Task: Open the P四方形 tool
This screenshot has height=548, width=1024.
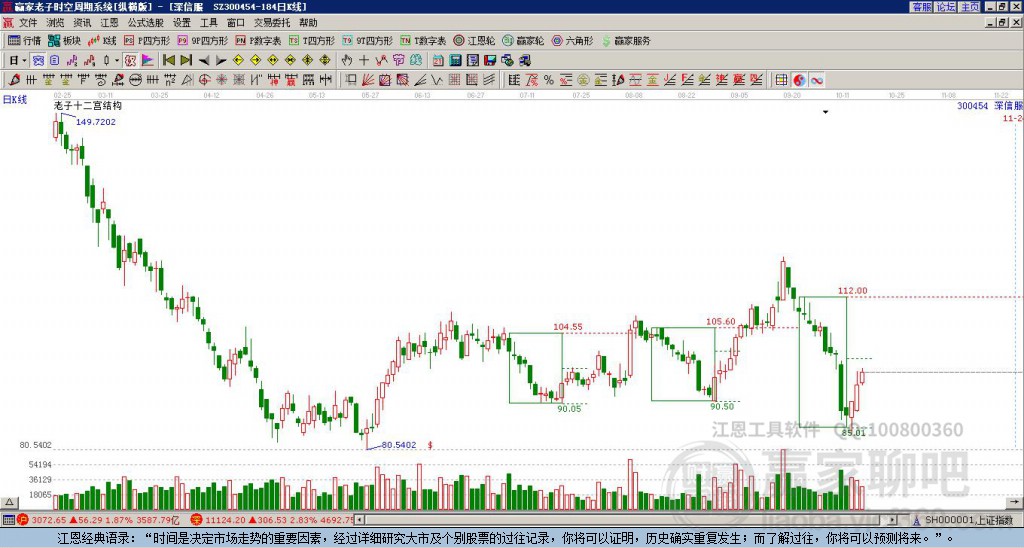Action: pyautogui.click(x=147, y=40)
